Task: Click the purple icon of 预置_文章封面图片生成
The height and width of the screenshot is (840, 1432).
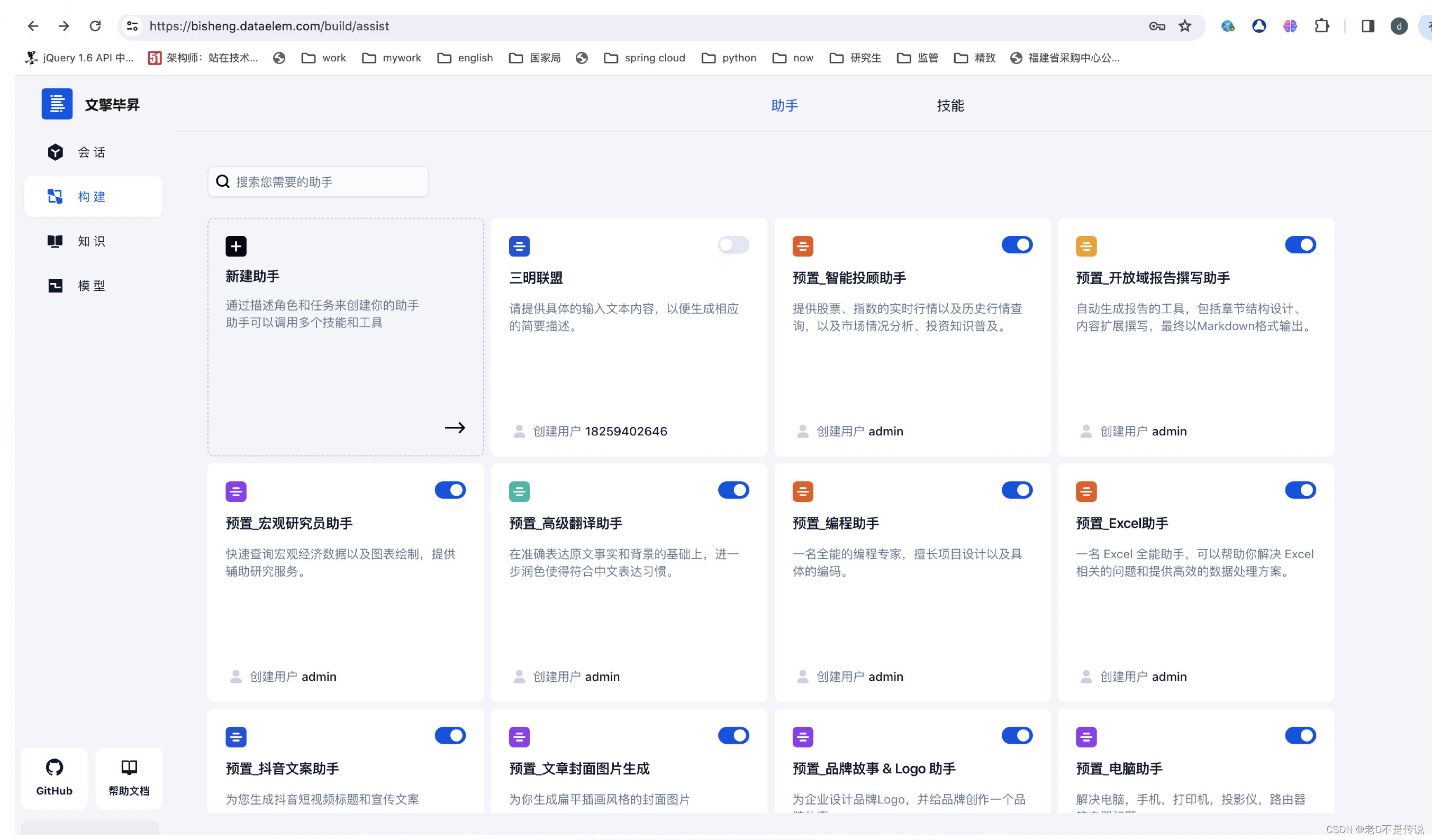Action: coord(519,737)
